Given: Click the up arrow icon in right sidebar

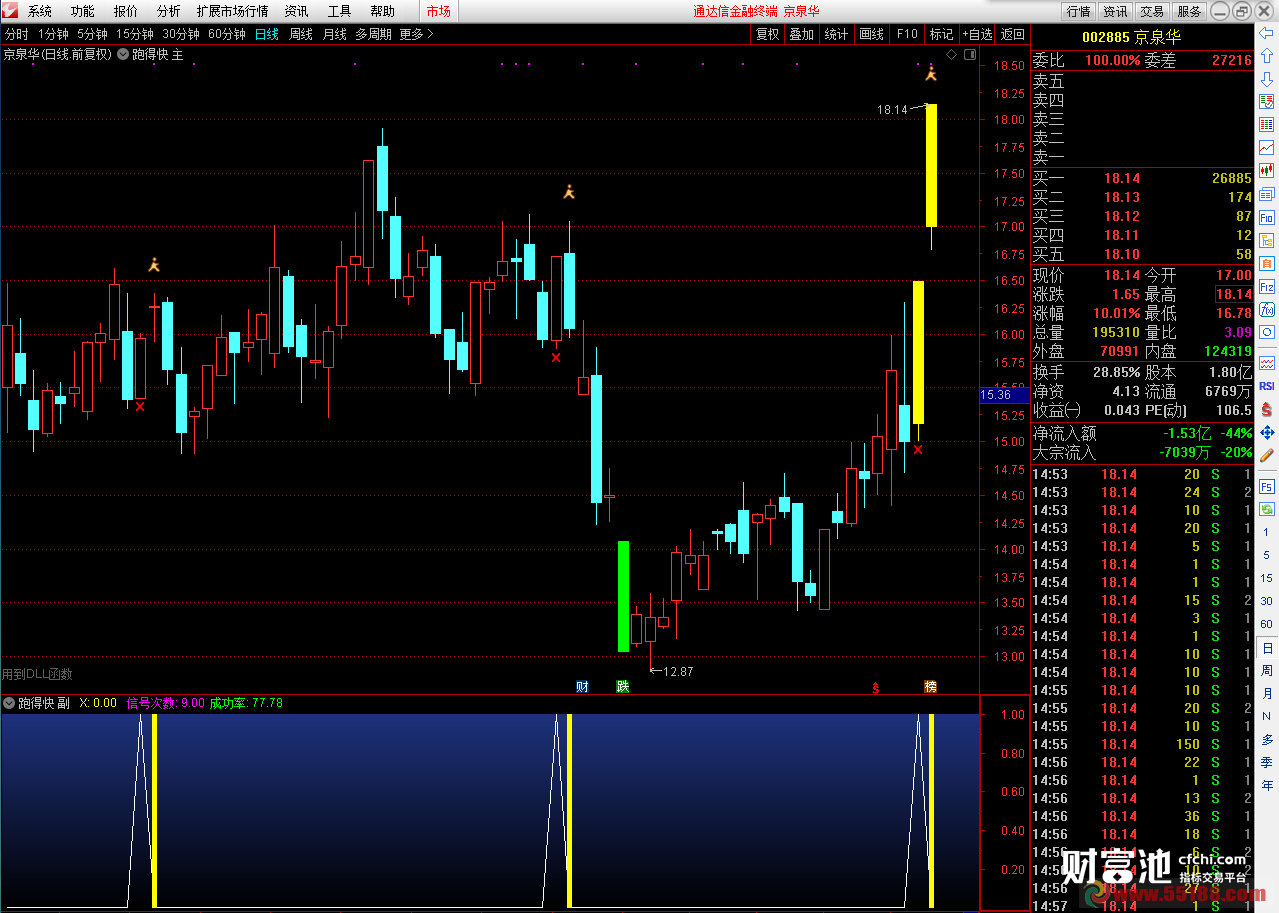Looking at the screenshot, I should point(1266,55).
